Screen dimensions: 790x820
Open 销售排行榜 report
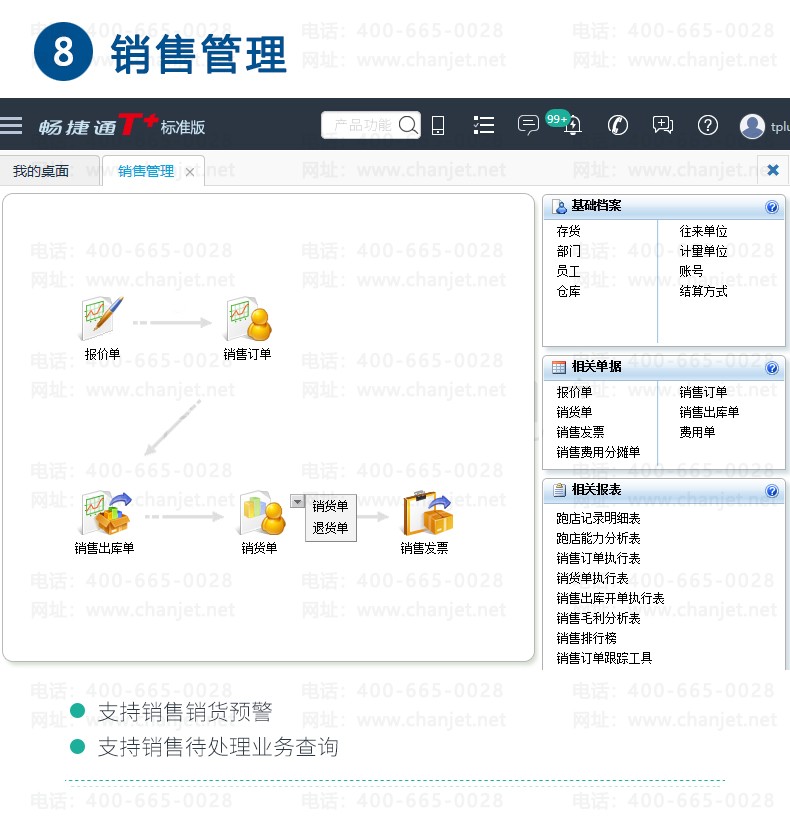tap(586, 639)
